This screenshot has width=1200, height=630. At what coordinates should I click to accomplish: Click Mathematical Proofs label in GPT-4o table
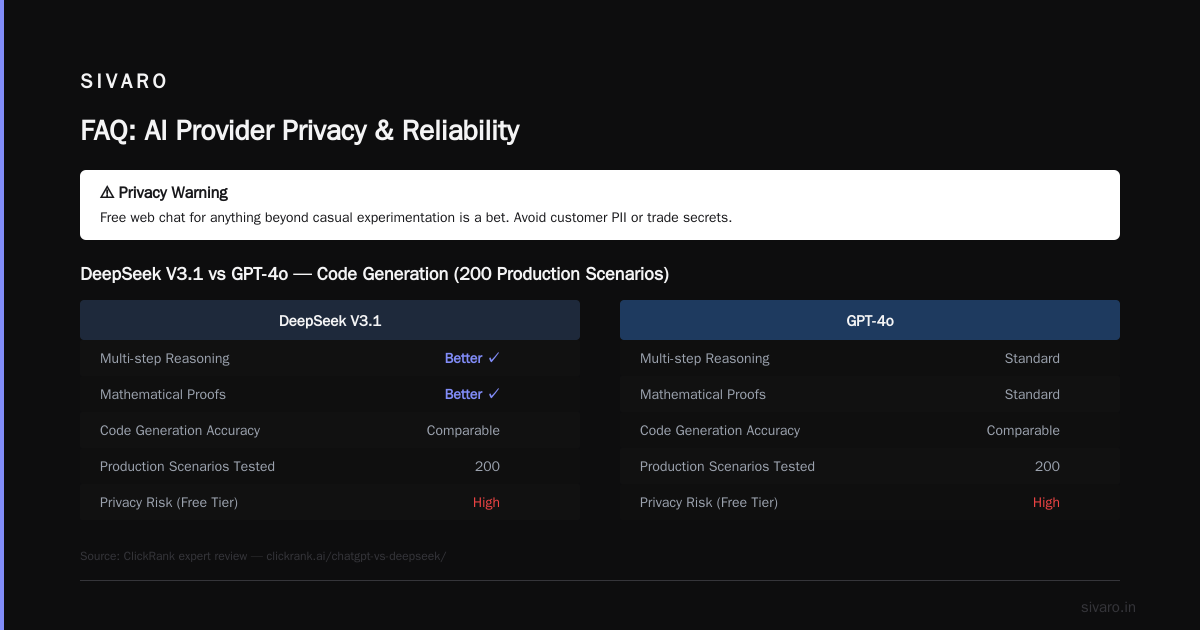[703, 394]
